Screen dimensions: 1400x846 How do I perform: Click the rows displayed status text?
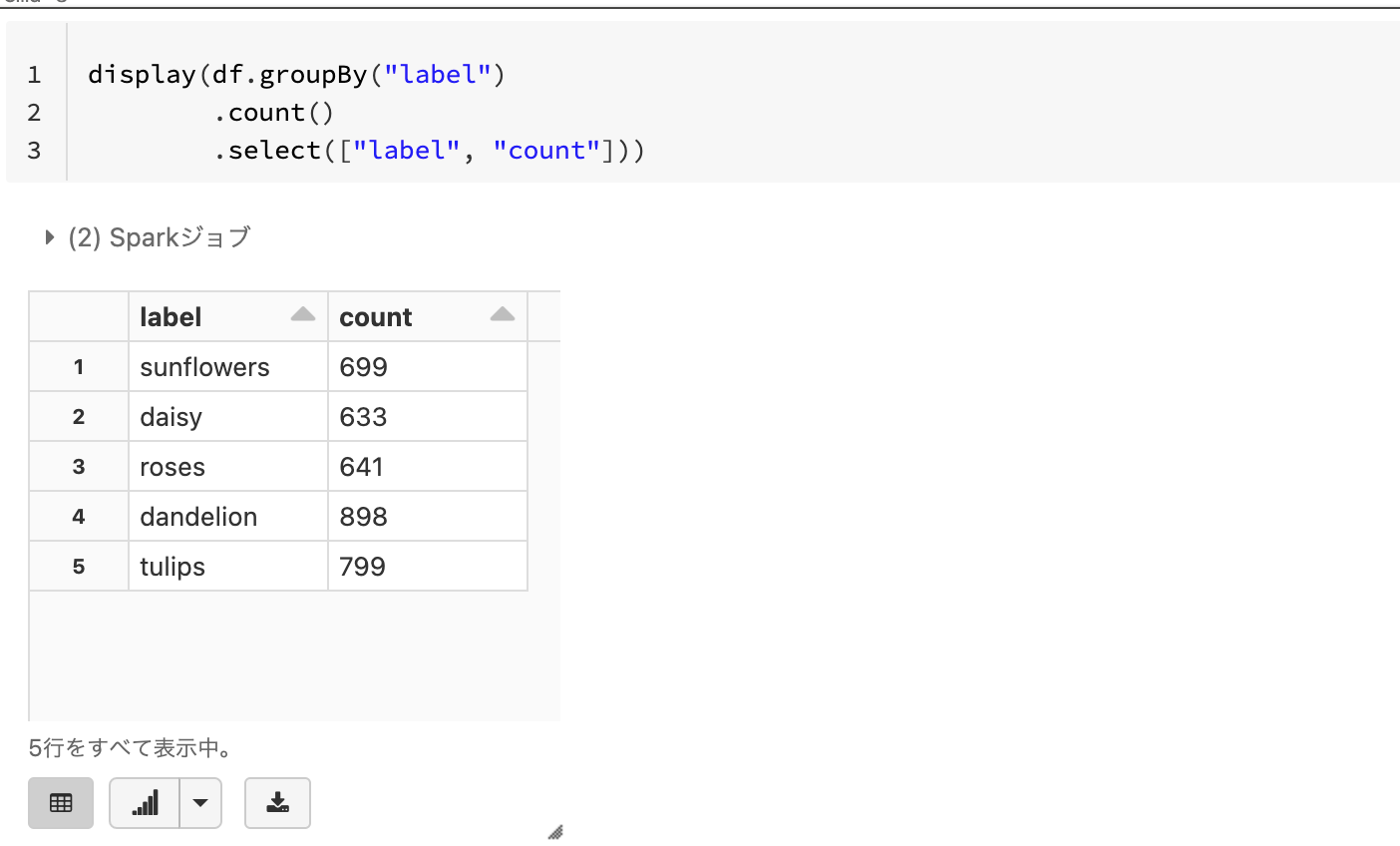point(131,748)
